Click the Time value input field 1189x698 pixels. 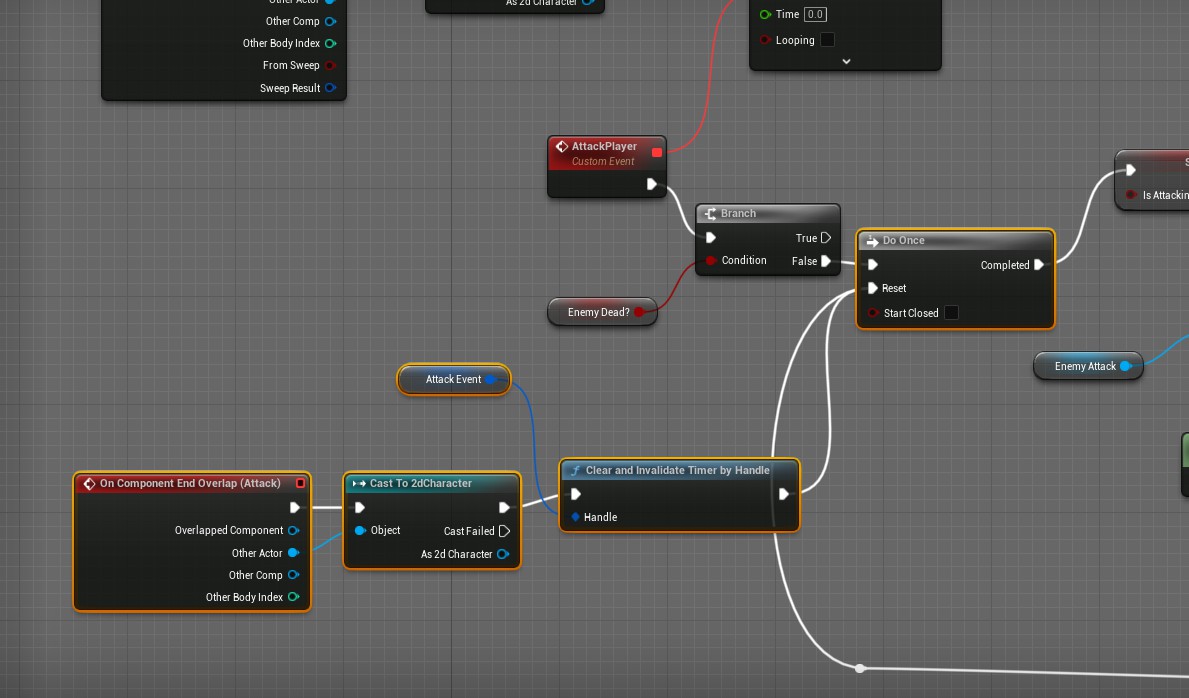click(815, 14)
